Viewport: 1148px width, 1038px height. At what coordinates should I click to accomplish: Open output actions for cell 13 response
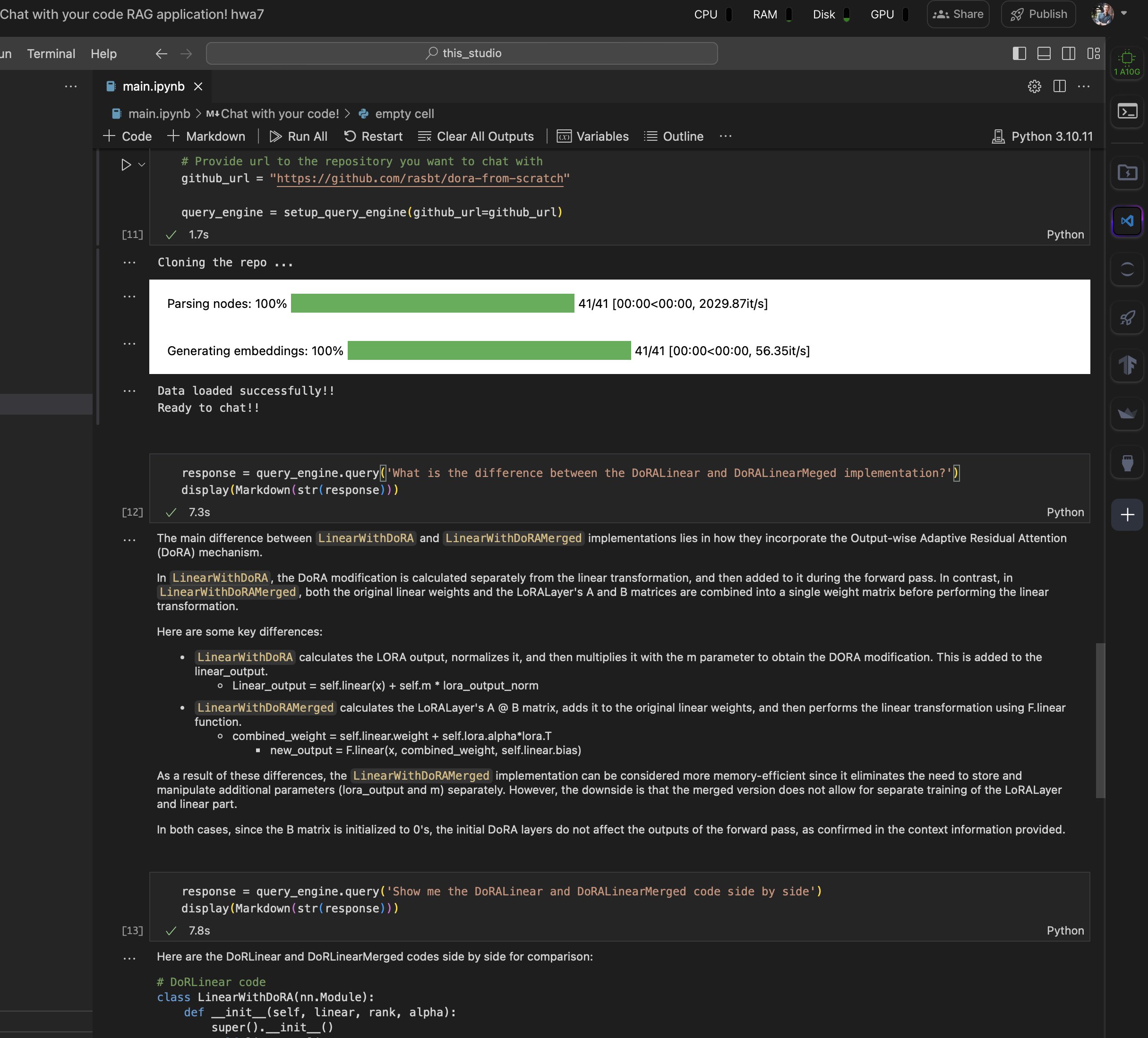[129, 958]
